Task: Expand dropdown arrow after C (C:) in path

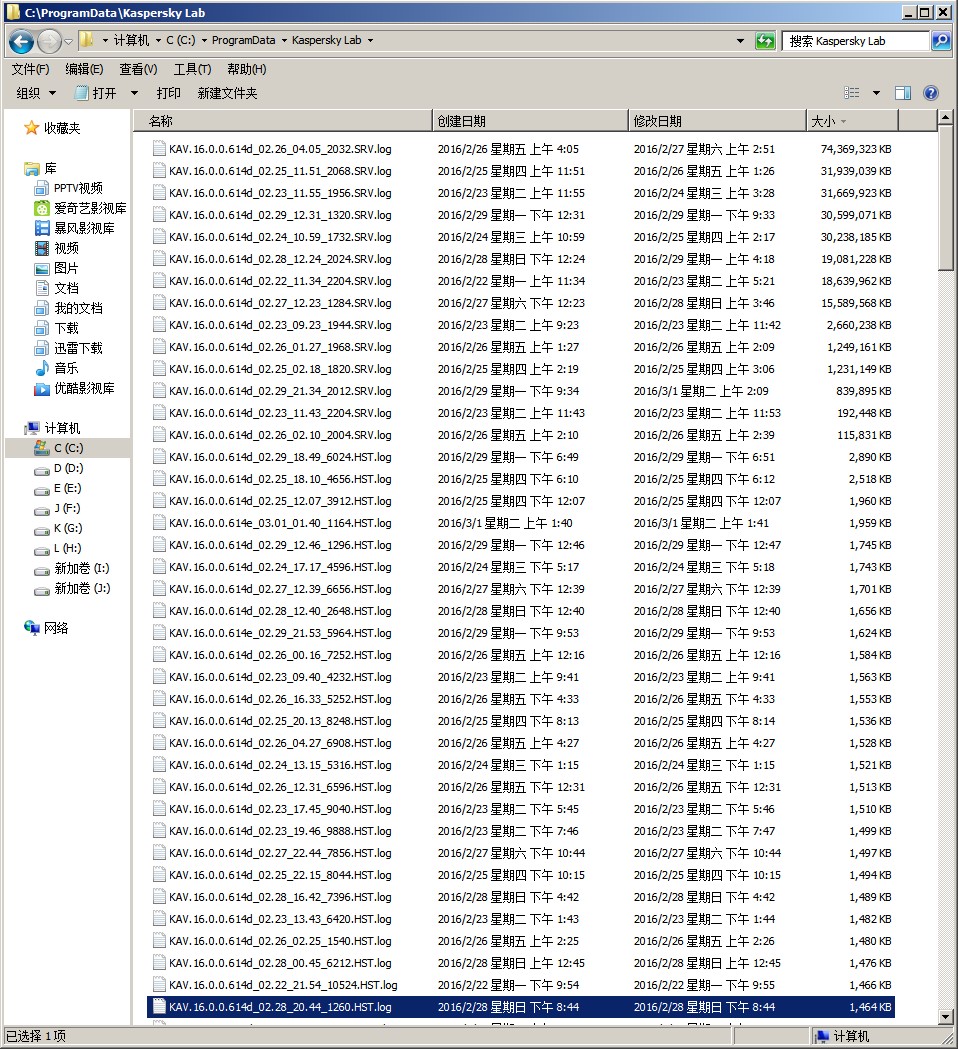Action: 203,40
